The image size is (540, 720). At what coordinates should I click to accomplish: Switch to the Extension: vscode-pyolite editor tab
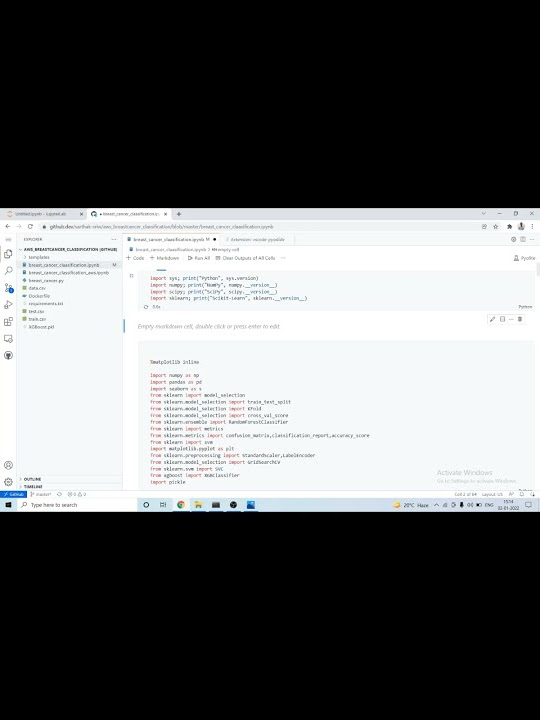click(257, 239)
